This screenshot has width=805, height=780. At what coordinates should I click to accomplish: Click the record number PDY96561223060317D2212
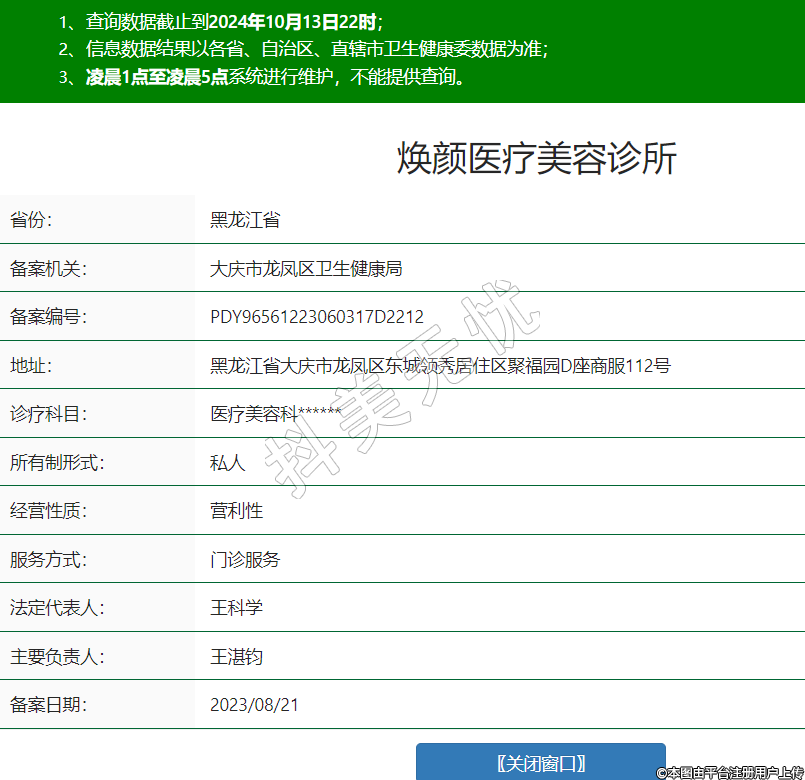pos(316,317)
